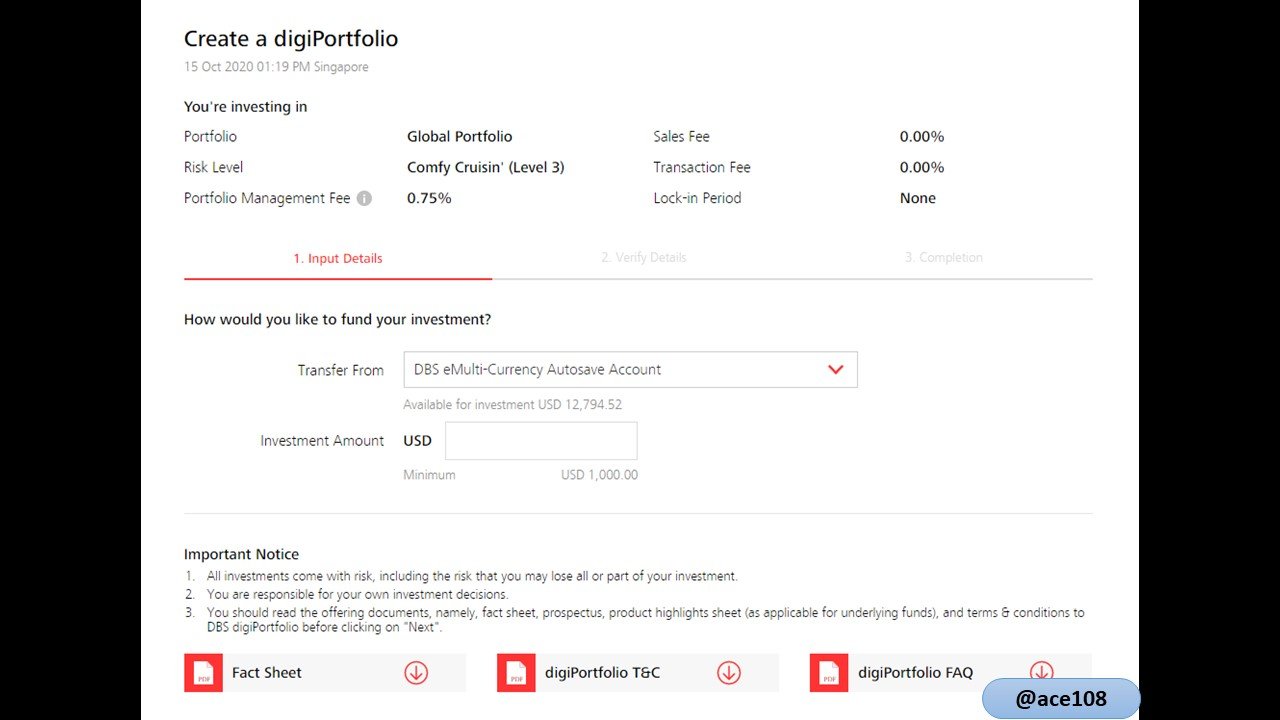Click the minimum USD 1,000.00 text
The image size is (1280, 720).
tap(599, 475)
